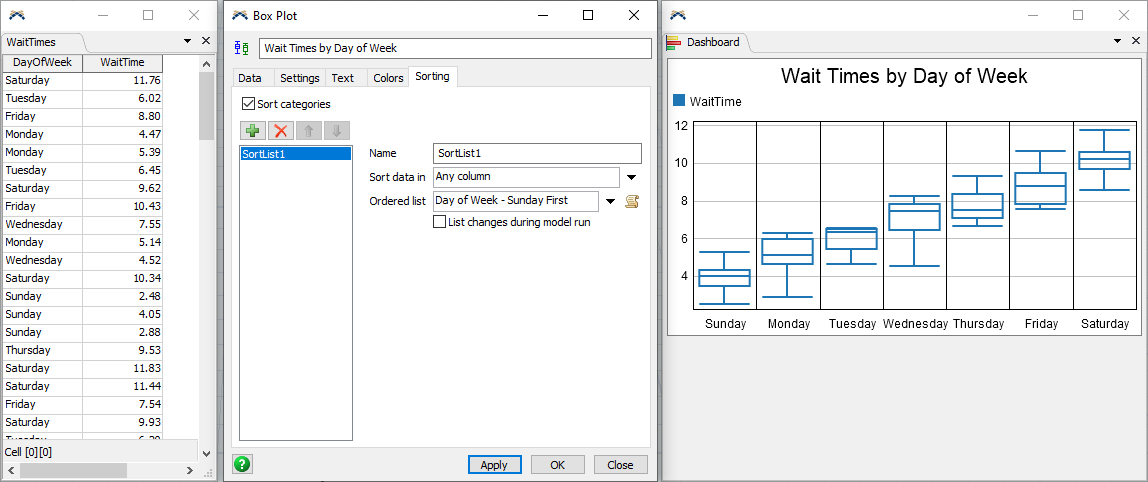Add a new sort list with the green plus
The width and height of the screenshot is (1148, 482).
[253, 131]
